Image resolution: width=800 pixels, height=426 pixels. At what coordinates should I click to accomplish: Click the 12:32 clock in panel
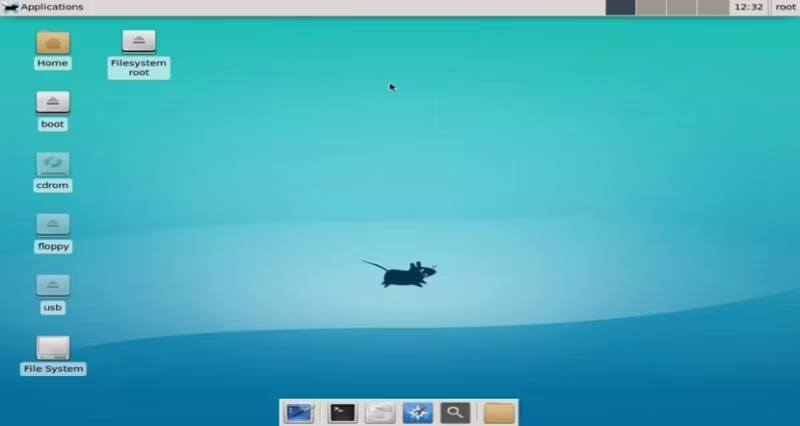[748, 7]
